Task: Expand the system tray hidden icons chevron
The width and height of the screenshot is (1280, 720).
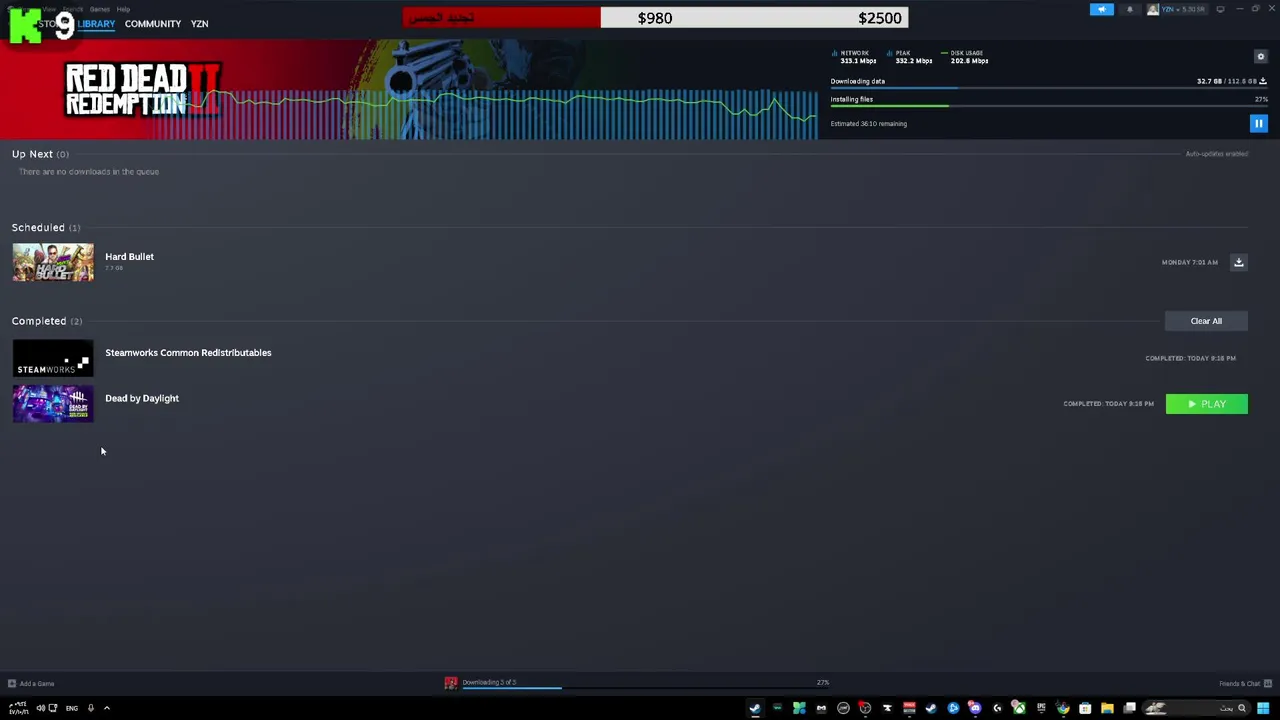Action: coord(106,708)
